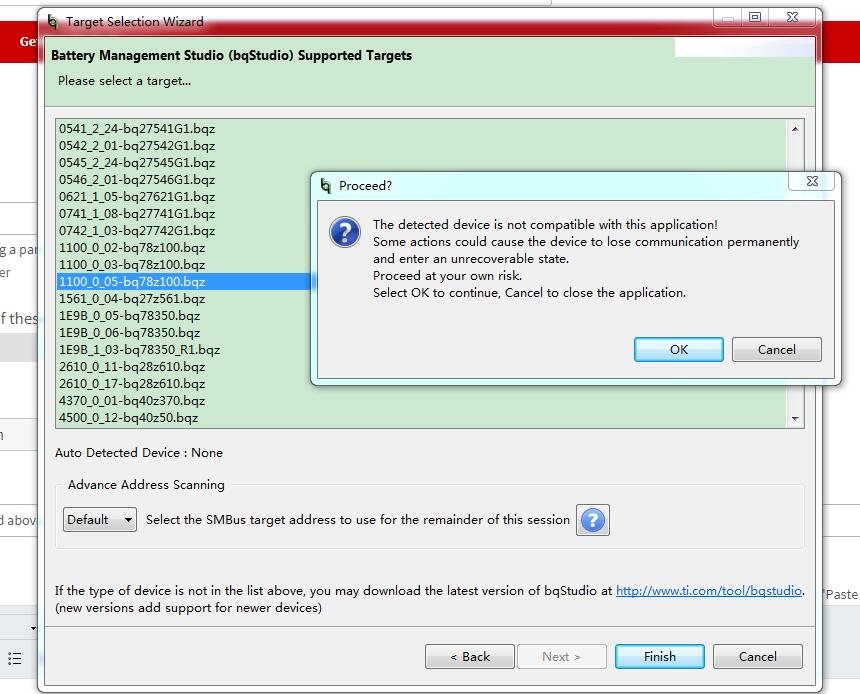Select 0541_2_24-bq27541G1.bqz
Screen dimensions: 860x694
[x=137, y=128]
